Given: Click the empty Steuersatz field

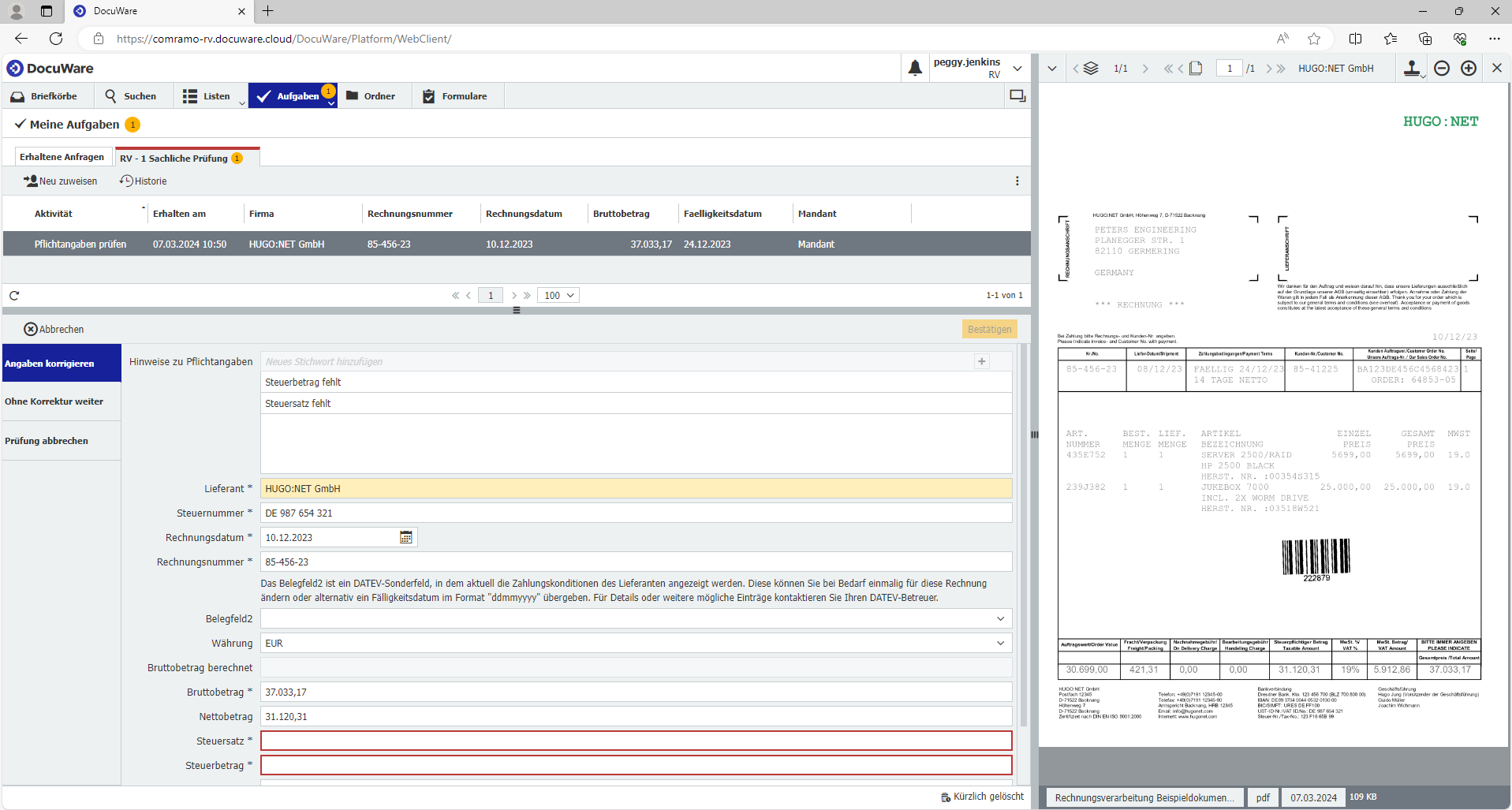Looking at the screenshot, I should pos(637,741).
